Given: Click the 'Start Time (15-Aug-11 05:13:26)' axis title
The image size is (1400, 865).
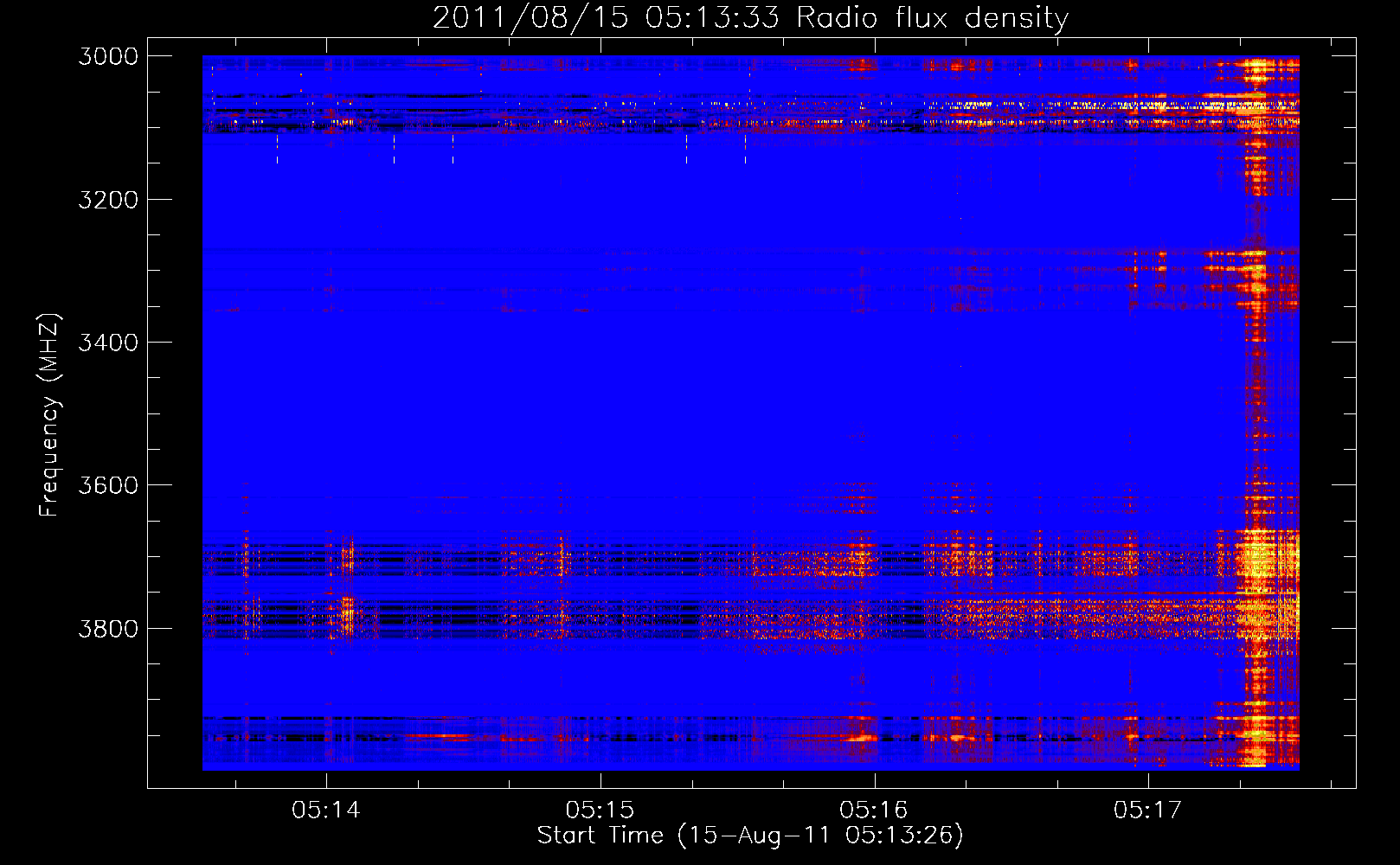Looking at the screenshot, I should pos(750,836).
